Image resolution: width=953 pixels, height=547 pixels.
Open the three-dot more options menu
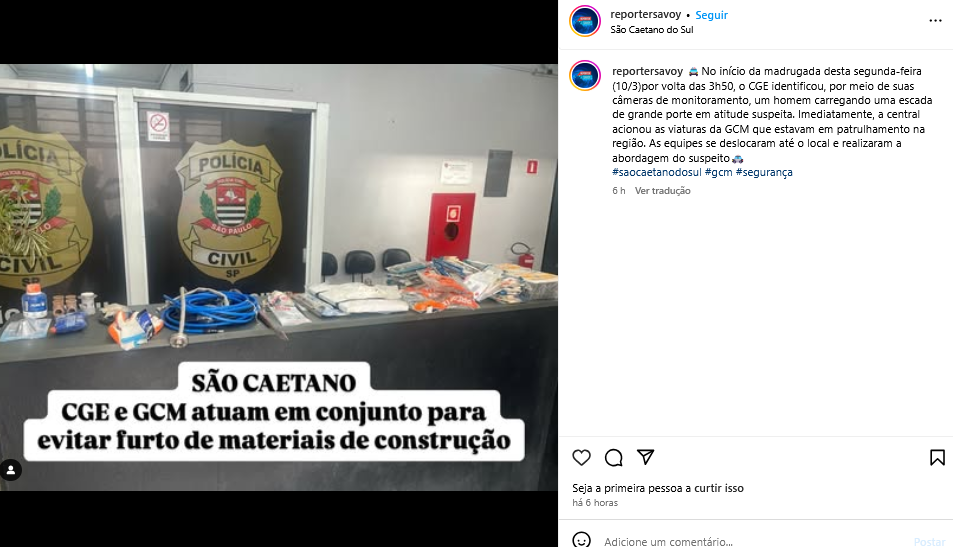pos(935,21)
